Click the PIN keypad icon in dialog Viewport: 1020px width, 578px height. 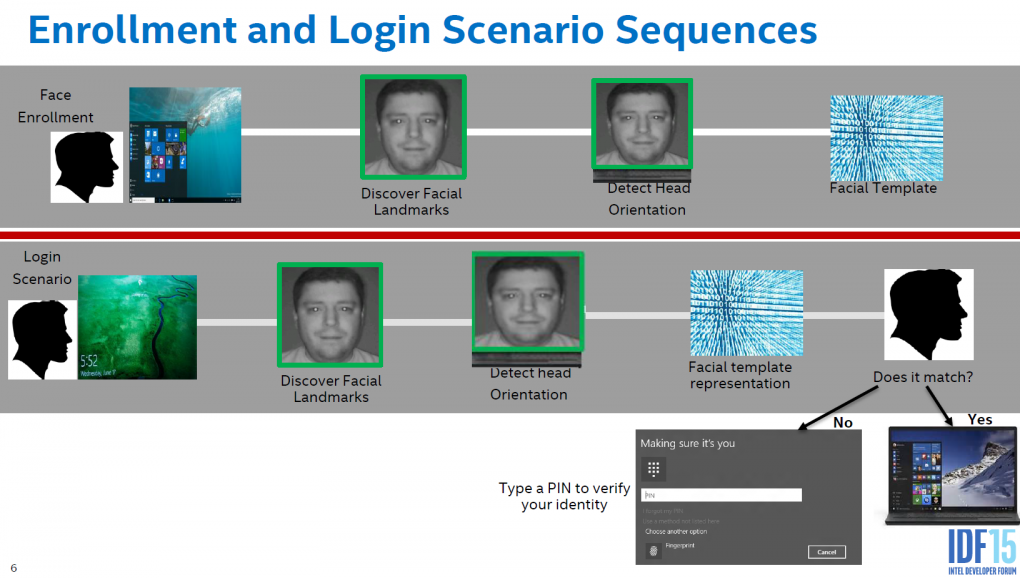[x=653, y=469]
